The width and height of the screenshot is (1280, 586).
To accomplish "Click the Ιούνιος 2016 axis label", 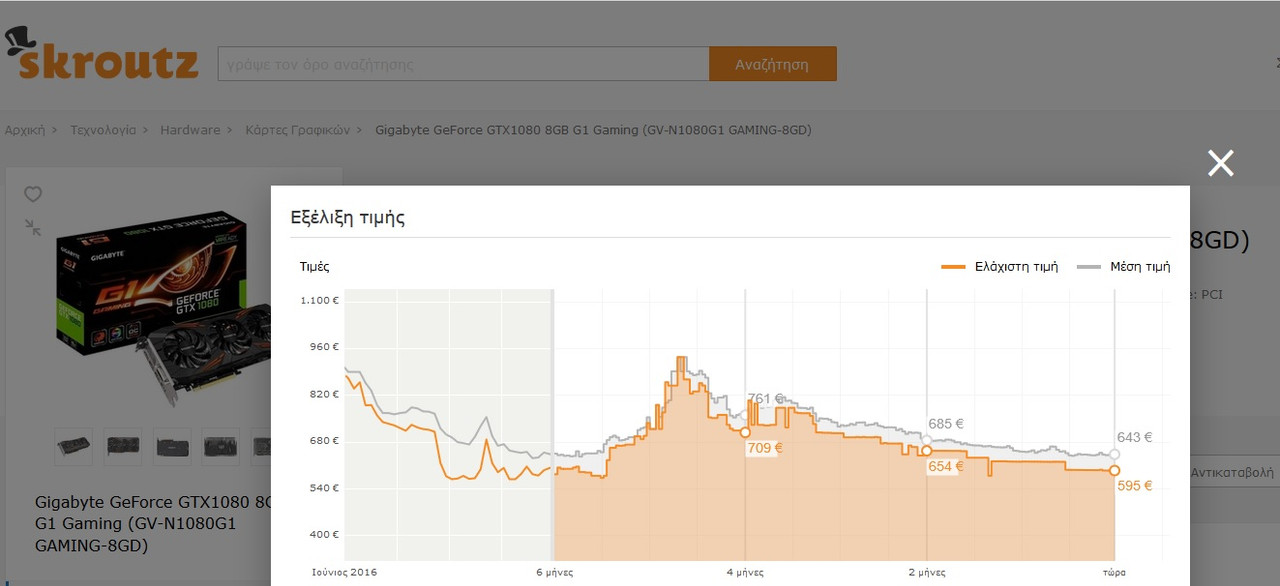I will (x=344, y=573).
